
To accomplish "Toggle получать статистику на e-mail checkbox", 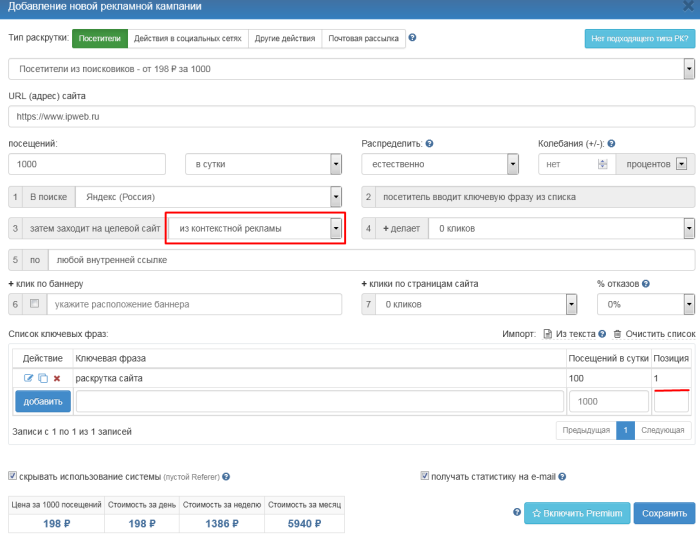I will click(425, 476).
